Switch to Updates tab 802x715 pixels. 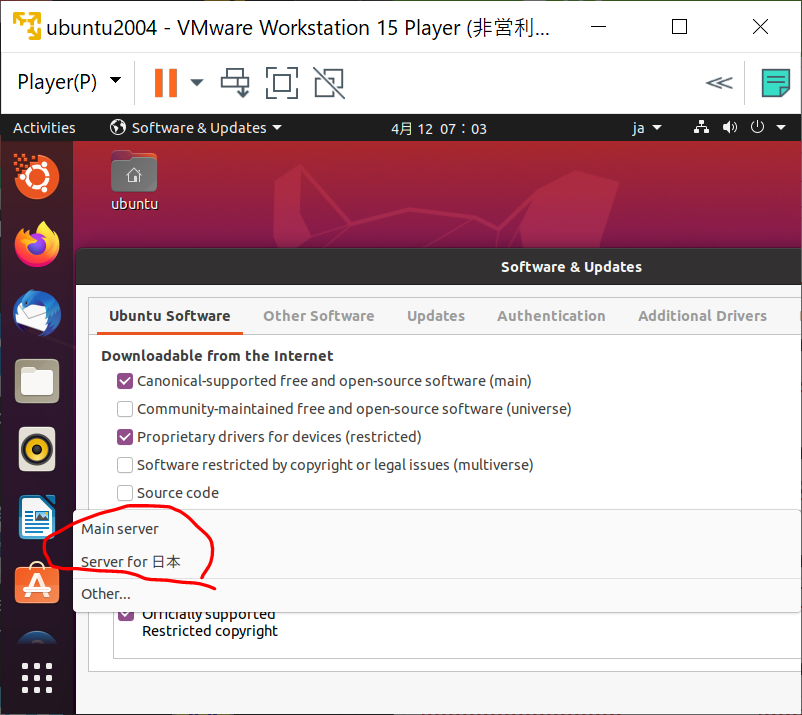[436, 316]
